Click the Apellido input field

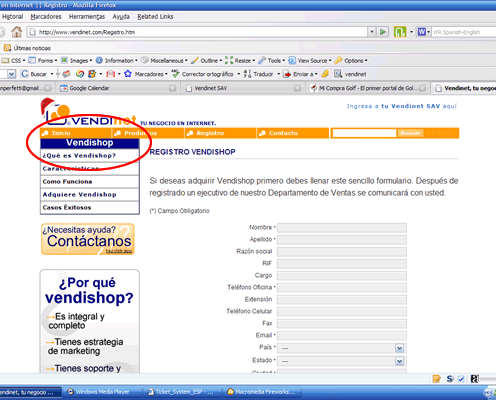tap(342, 240)
